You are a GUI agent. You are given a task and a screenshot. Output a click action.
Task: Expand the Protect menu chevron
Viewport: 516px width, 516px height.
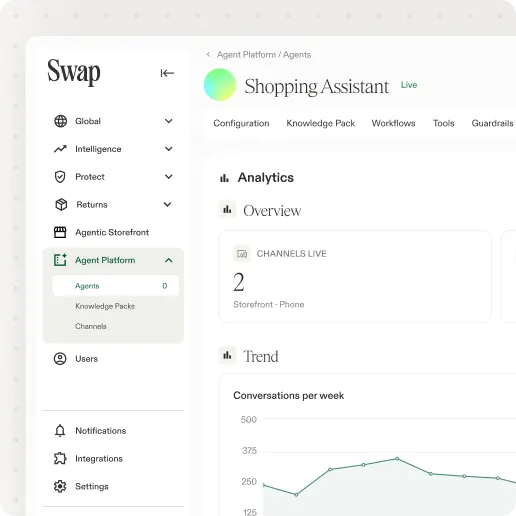point(169,177)
